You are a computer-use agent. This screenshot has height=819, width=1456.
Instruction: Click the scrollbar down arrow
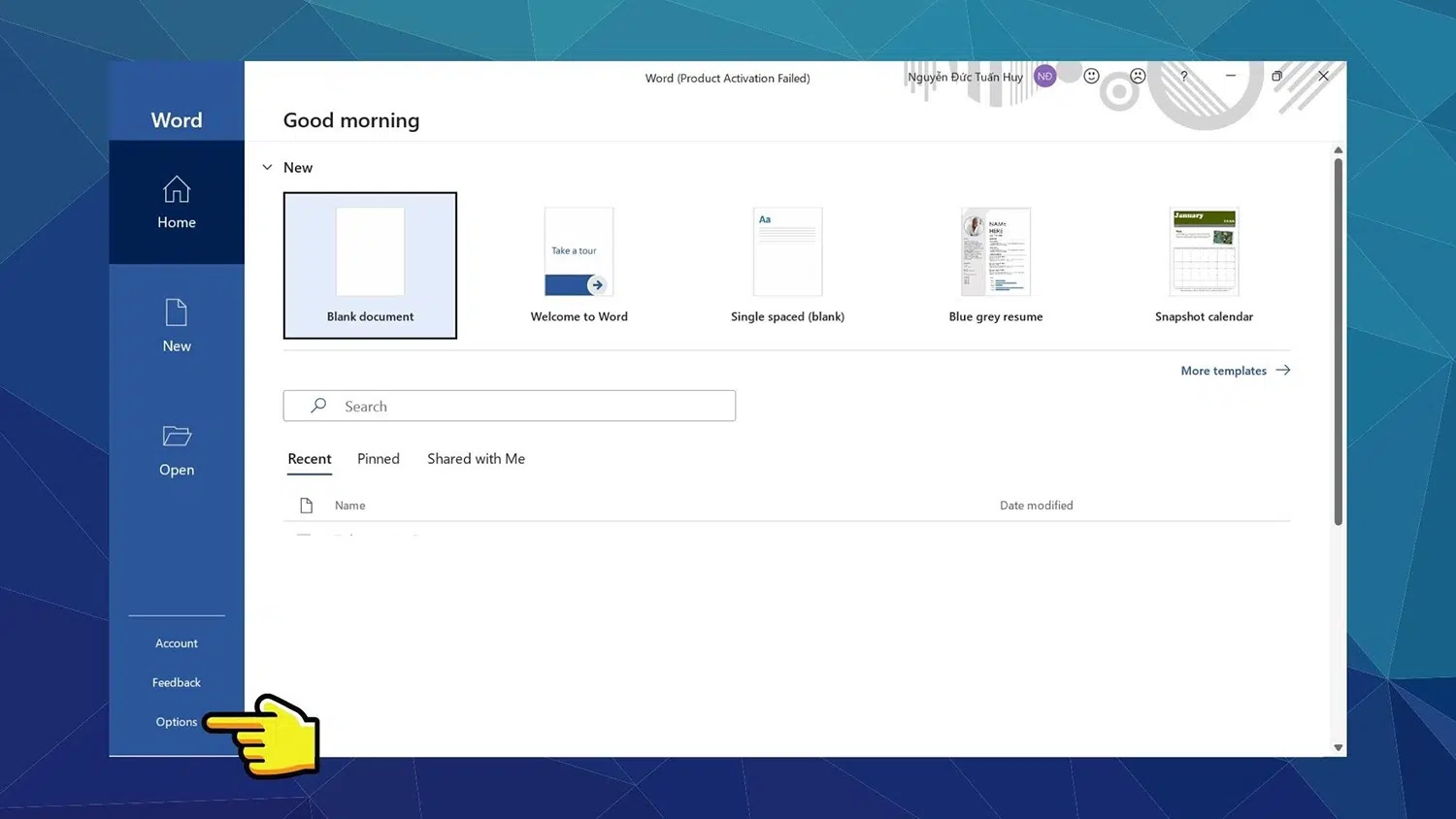1338,747
